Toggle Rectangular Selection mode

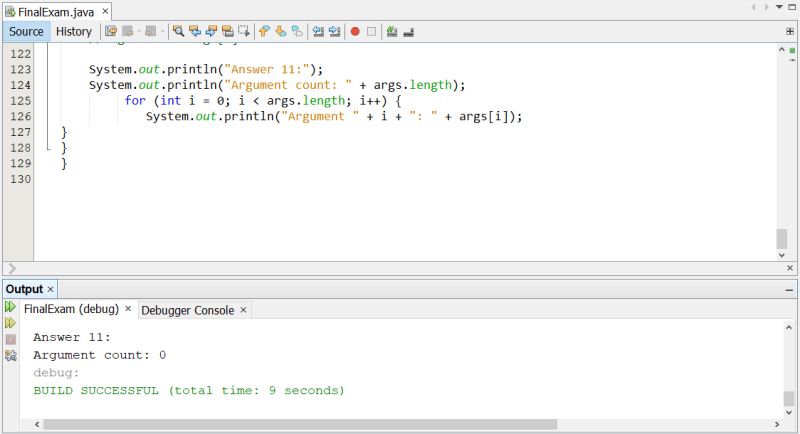click(244, 32)
